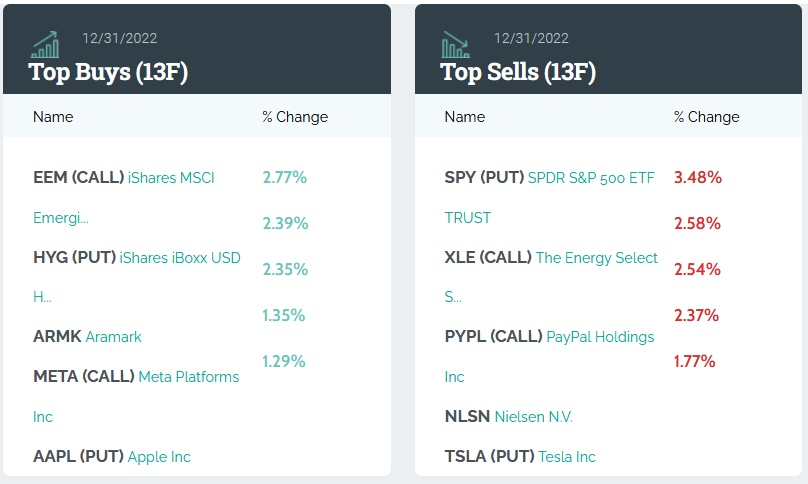The width and height of the screenshot is (808, 484).
Task: Open the TSLA (PUT) Tesla Inc link
Action: pos(520,457)
